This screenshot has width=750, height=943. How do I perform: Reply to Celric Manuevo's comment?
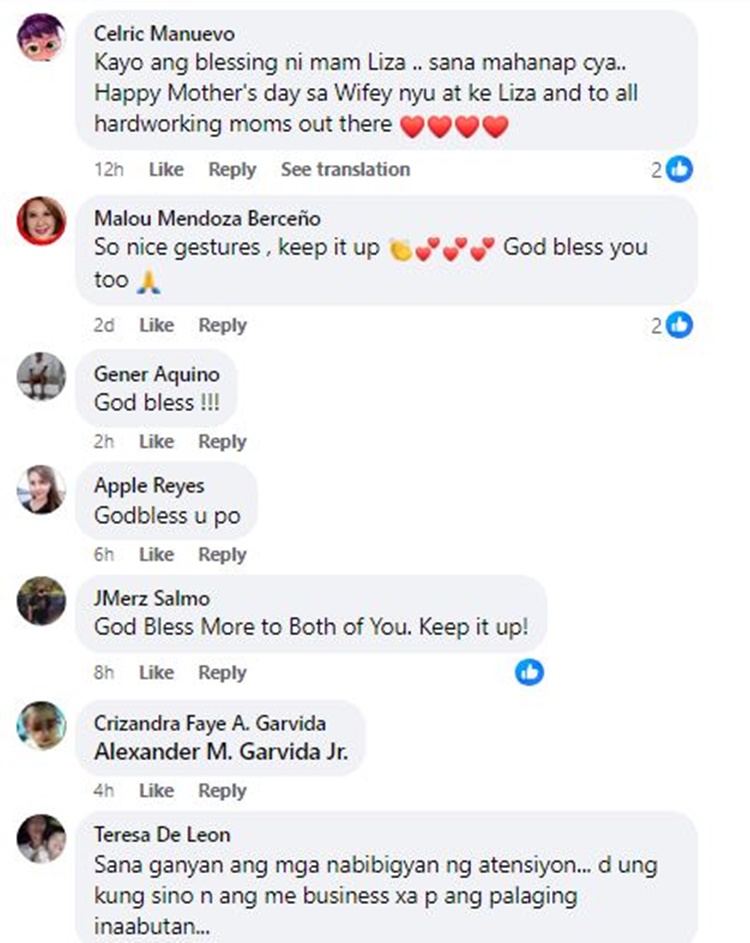point(232,169)
